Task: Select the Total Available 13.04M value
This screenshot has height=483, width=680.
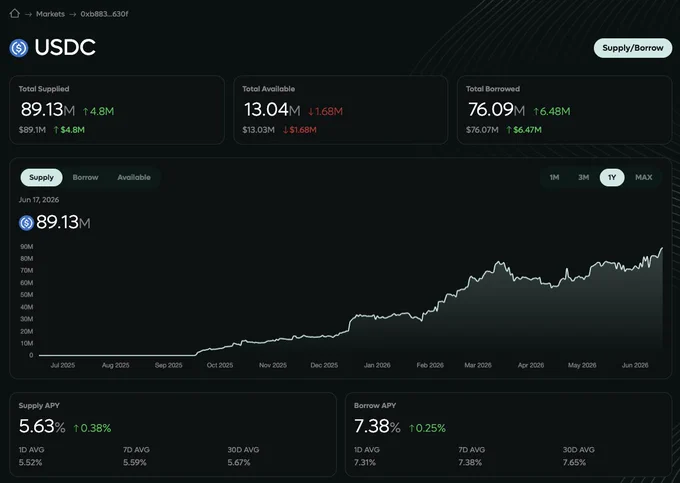Action: [272, 110]
